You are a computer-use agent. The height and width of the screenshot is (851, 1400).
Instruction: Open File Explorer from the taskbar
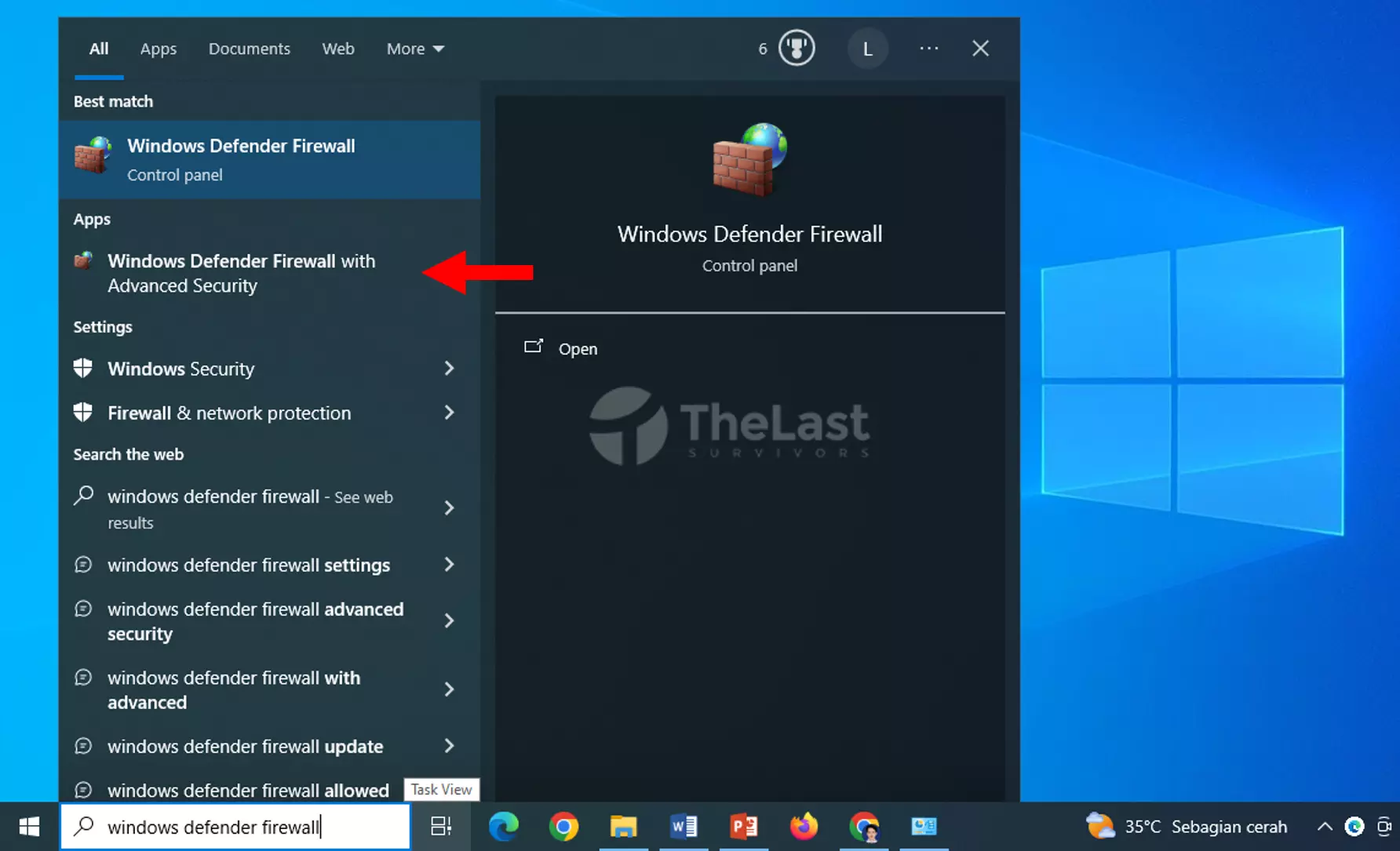pyautogui.click(x=624, y=827)
